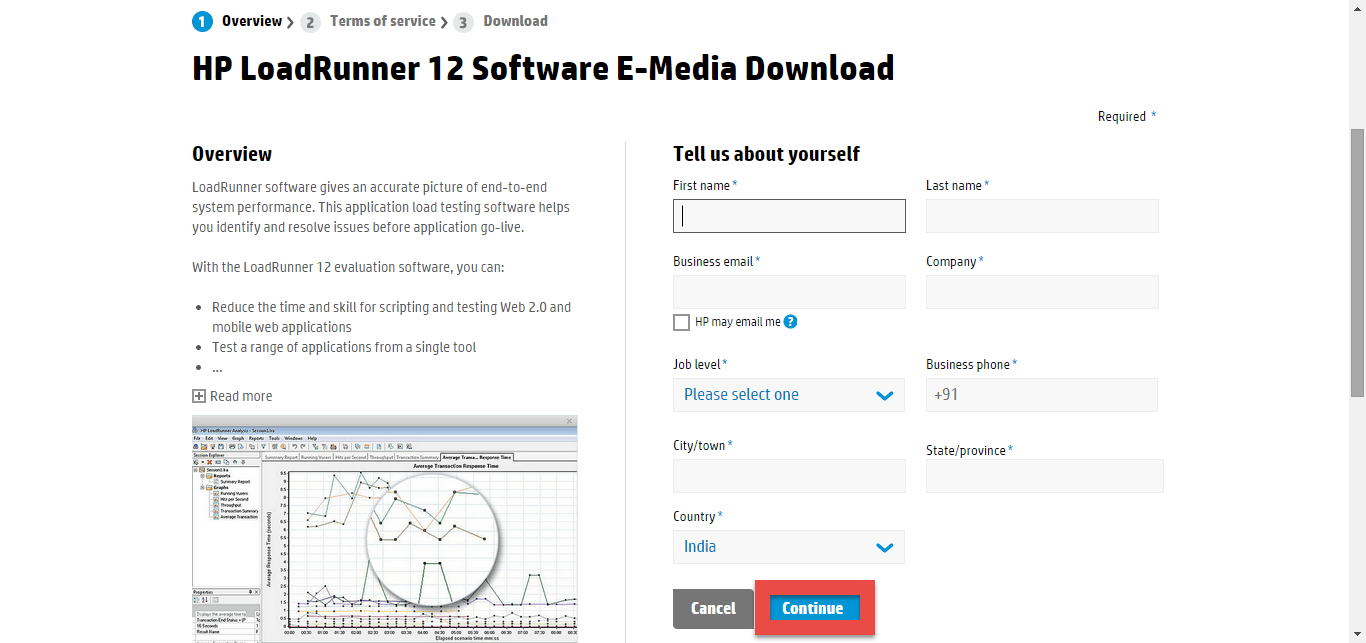
Task: Click the plus icon next to Read more
Action: click(x=199, y=396)
